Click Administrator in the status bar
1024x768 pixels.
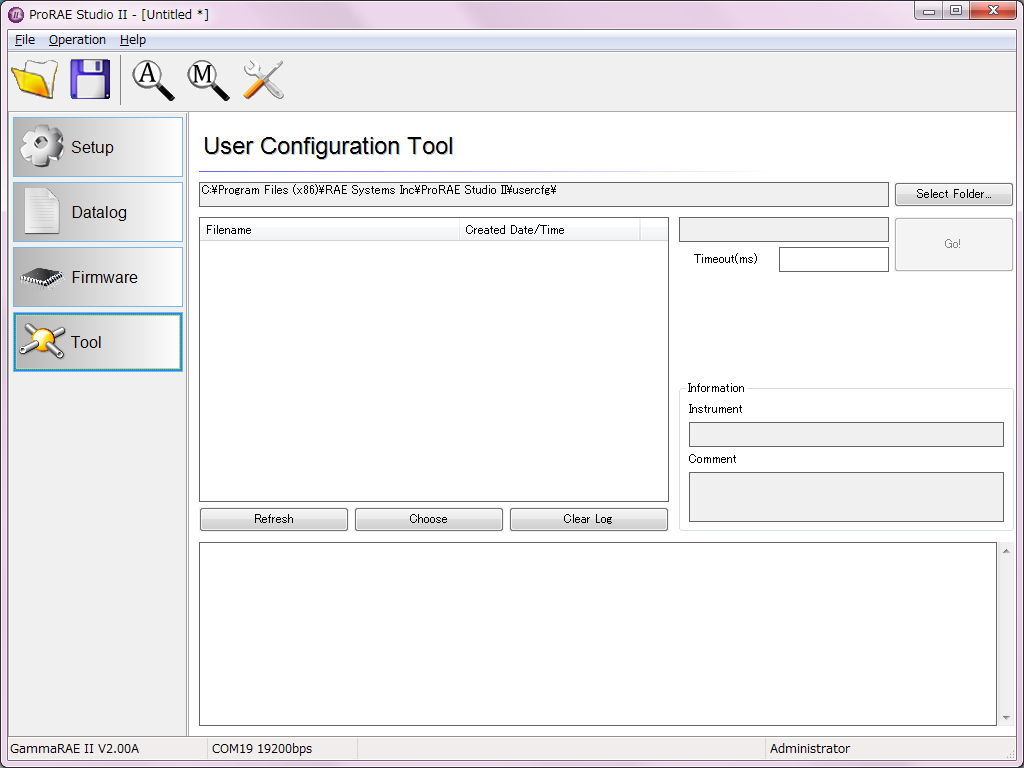[810, 749]
